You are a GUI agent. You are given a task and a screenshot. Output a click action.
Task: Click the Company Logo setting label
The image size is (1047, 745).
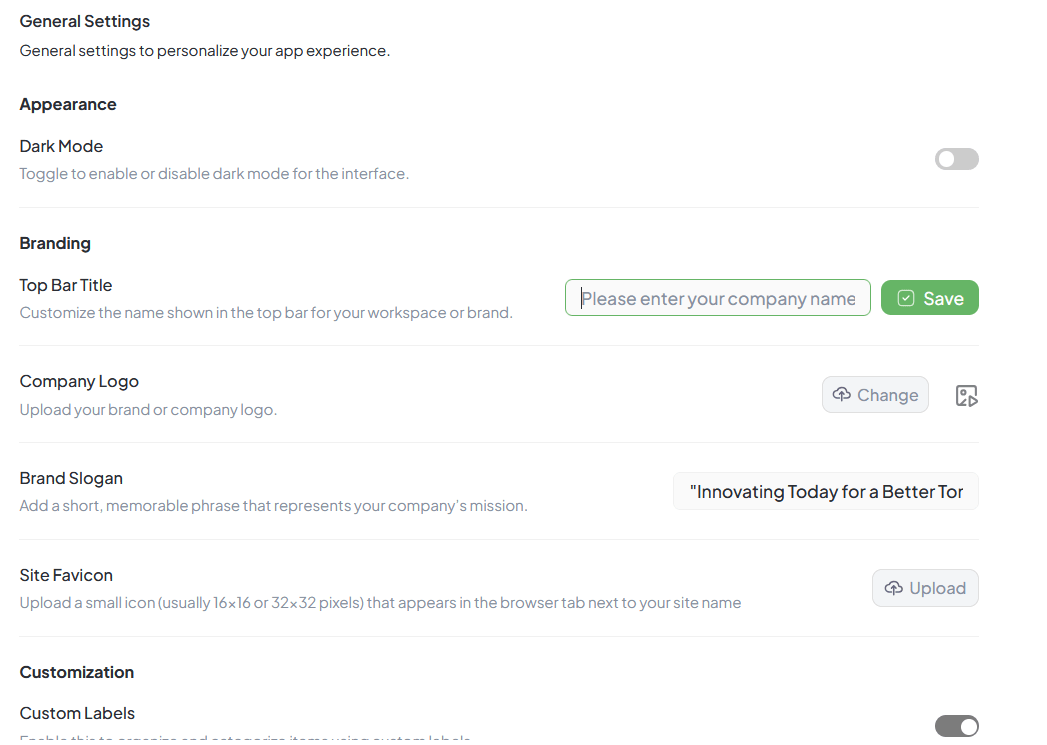pyautogui.click(x=79, y=381)
